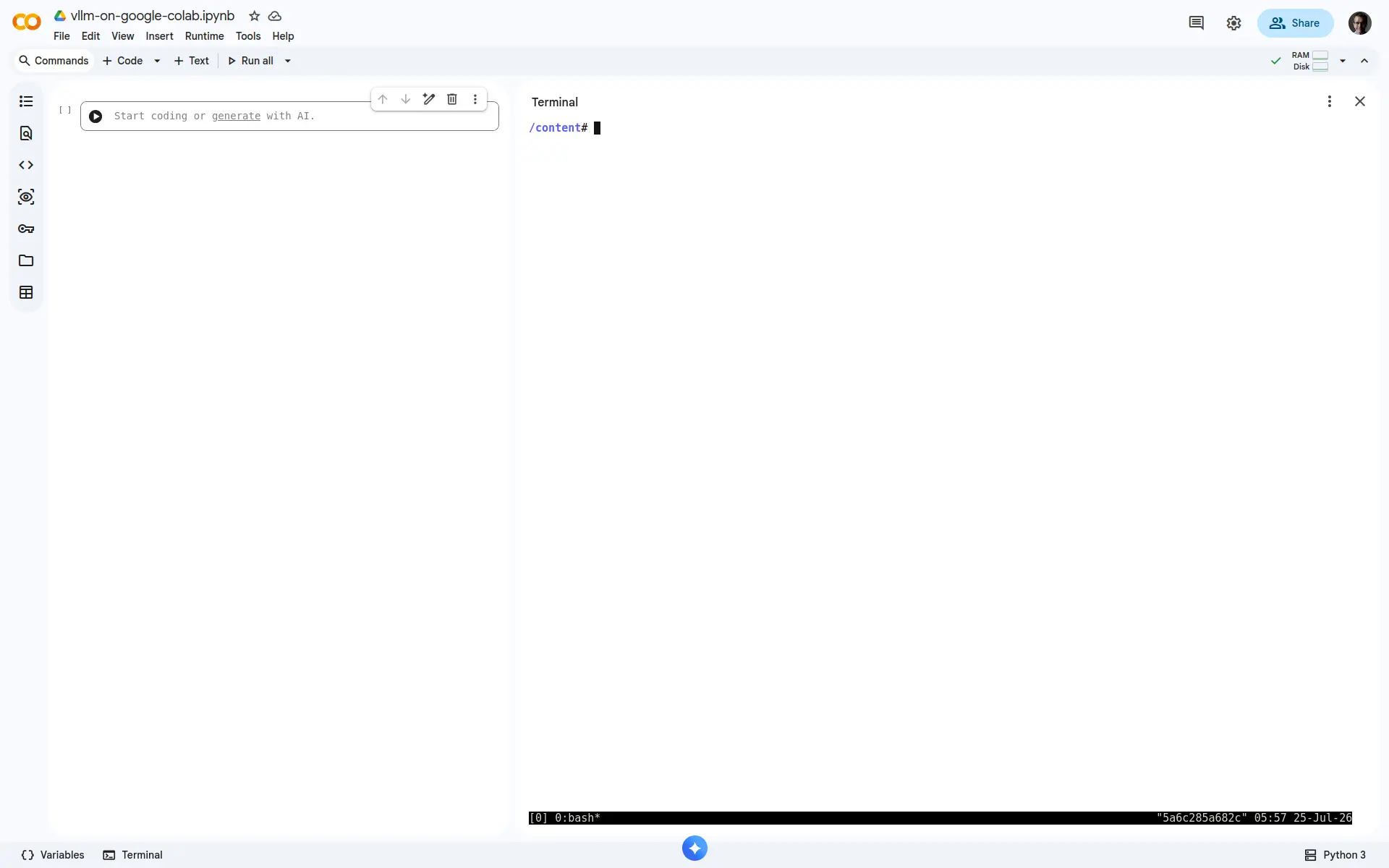Toggle Terminal in the bottom bar
The height and width of the screenshot is (868, 1389).
point(133,855)
